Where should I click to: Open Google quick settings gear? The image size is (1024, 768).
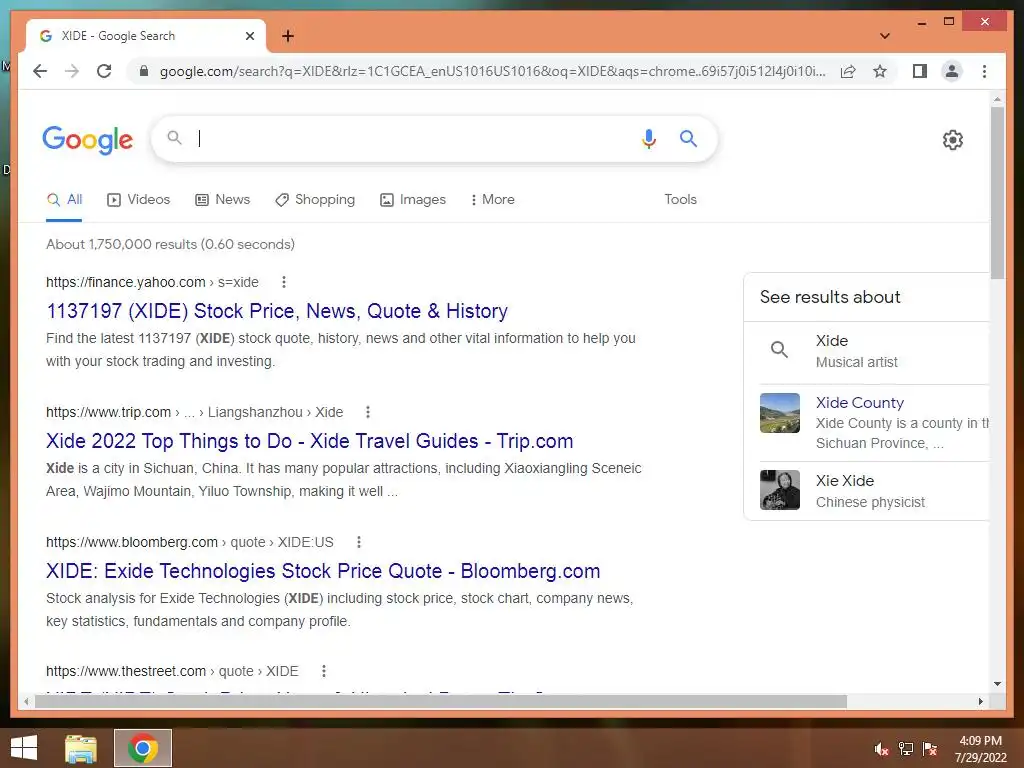tap(953, 140)
